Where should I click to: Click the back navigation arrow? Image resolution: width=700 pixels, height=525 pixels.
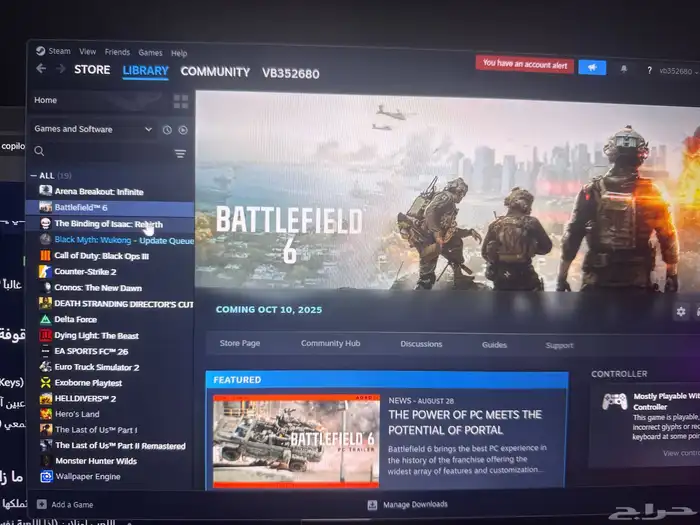(41, 69)
